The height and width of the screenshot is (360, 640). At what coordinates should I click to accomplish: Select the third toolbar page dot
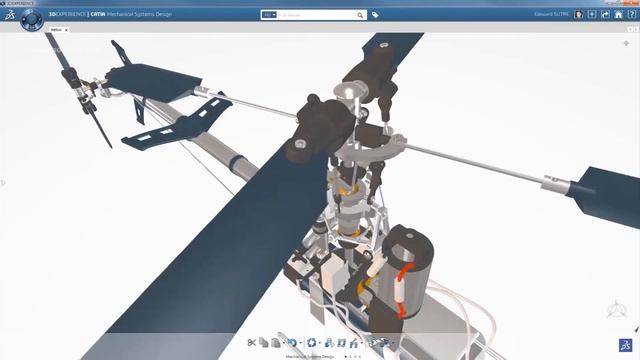tap(355, 357)
